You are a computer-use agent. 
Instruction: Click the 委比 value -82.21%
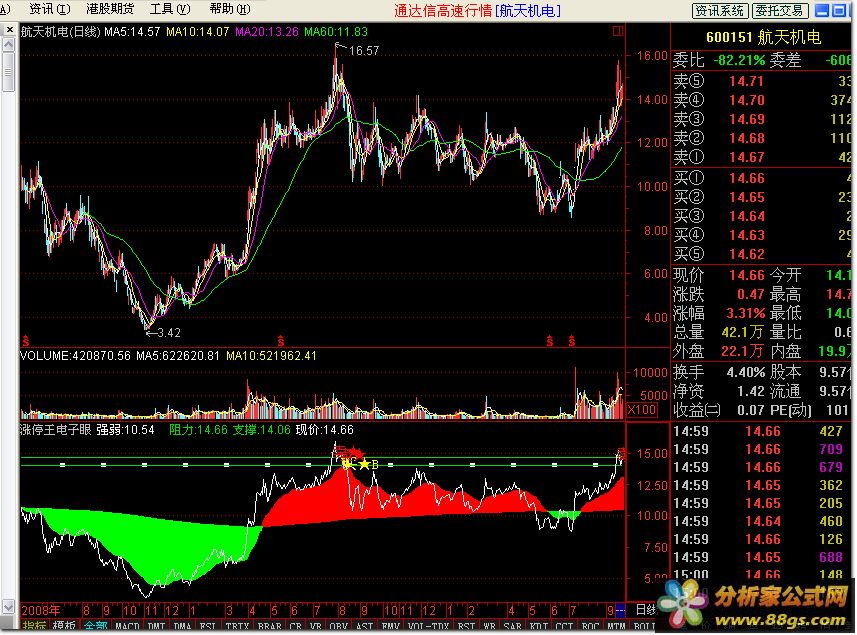739,60
